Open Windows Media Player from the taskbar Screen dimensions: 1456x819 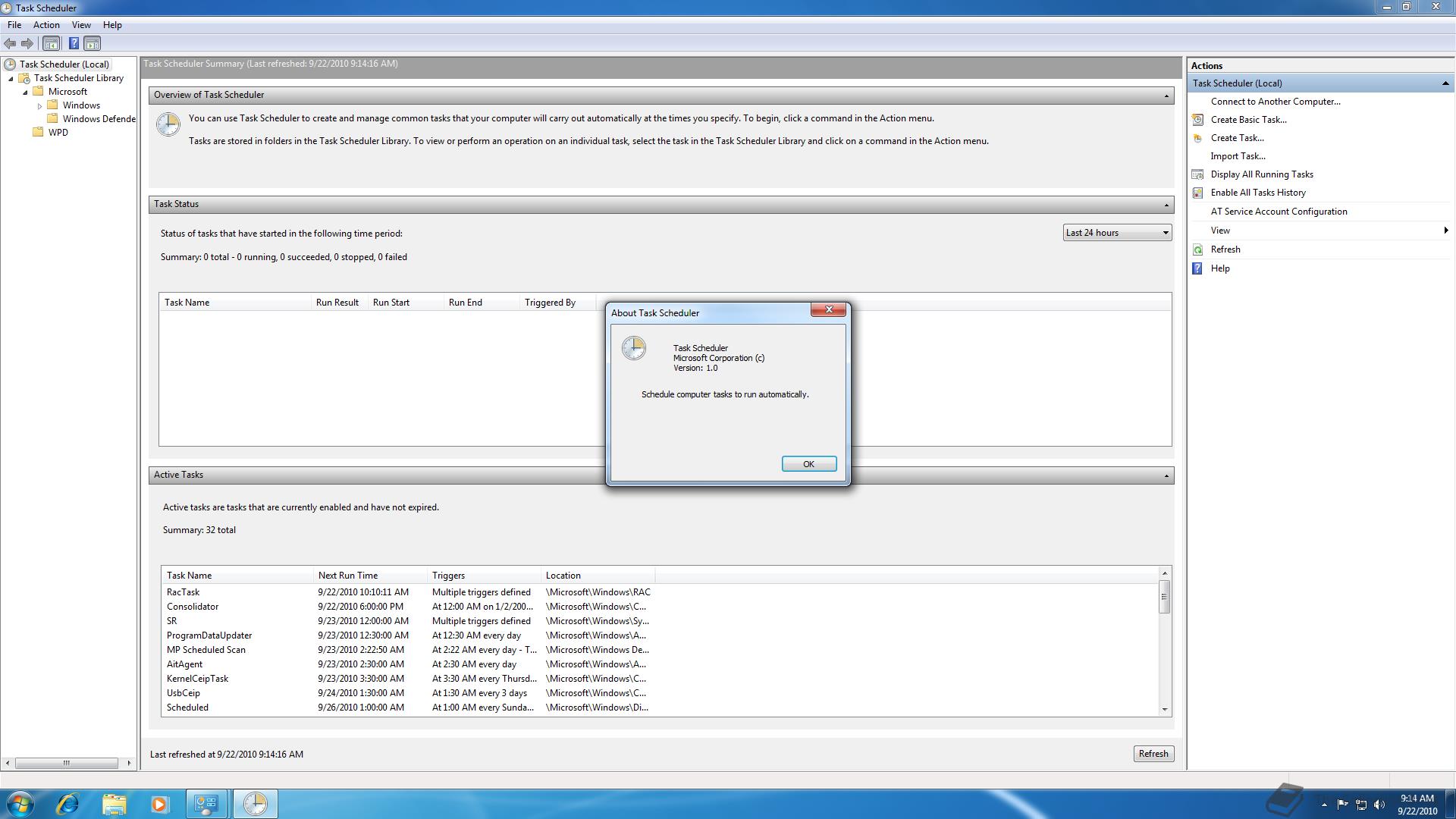point(159,804)
